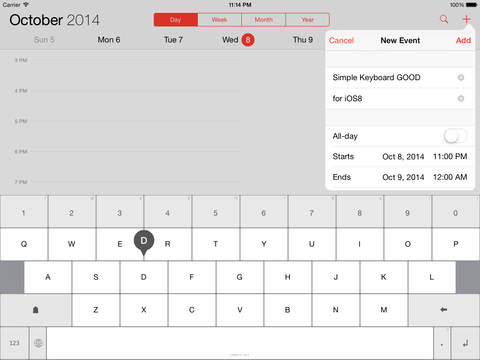Tap the number 1 key
Screen dimensions: 480x360
24,212
